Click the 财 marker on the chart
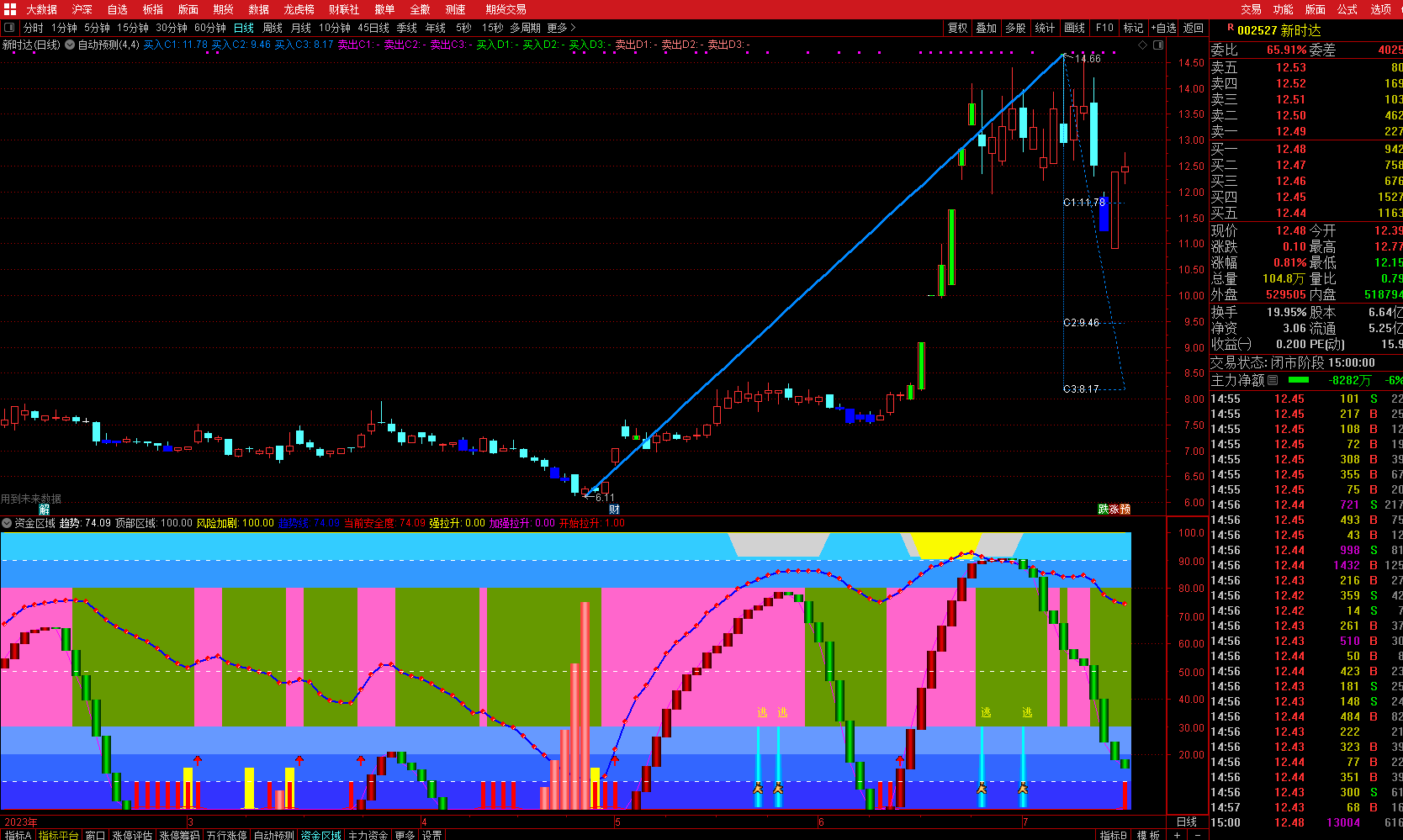The image size is (1403, 840). [x=614, y=509]
